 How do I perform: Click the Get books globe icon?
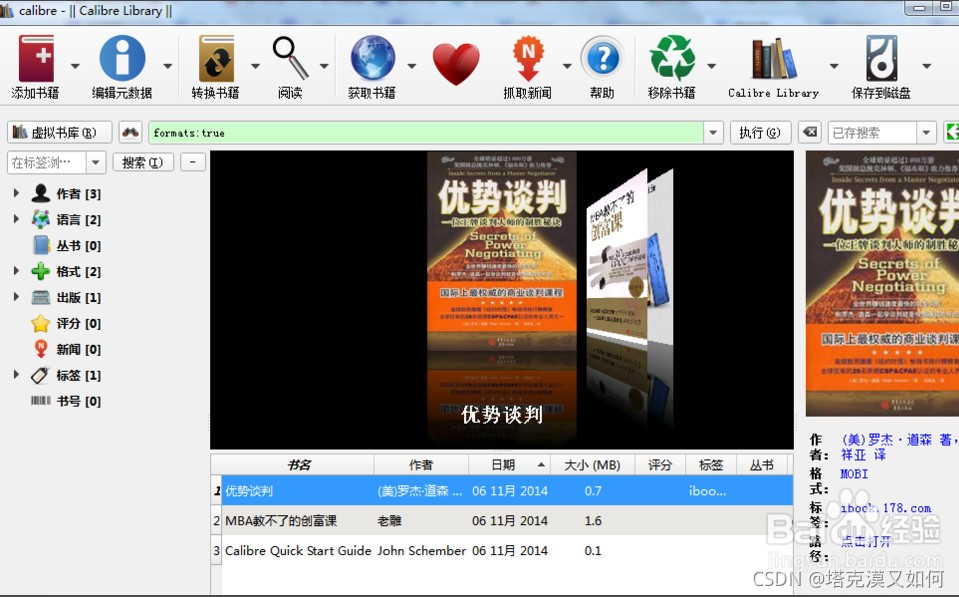pos(372,58)
